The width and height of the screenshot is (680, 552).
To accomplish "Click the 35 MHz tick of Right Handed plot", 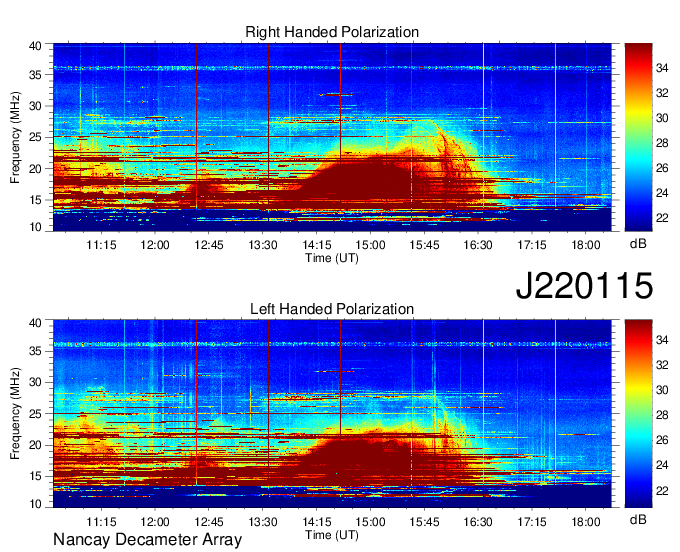I will 35,75.
